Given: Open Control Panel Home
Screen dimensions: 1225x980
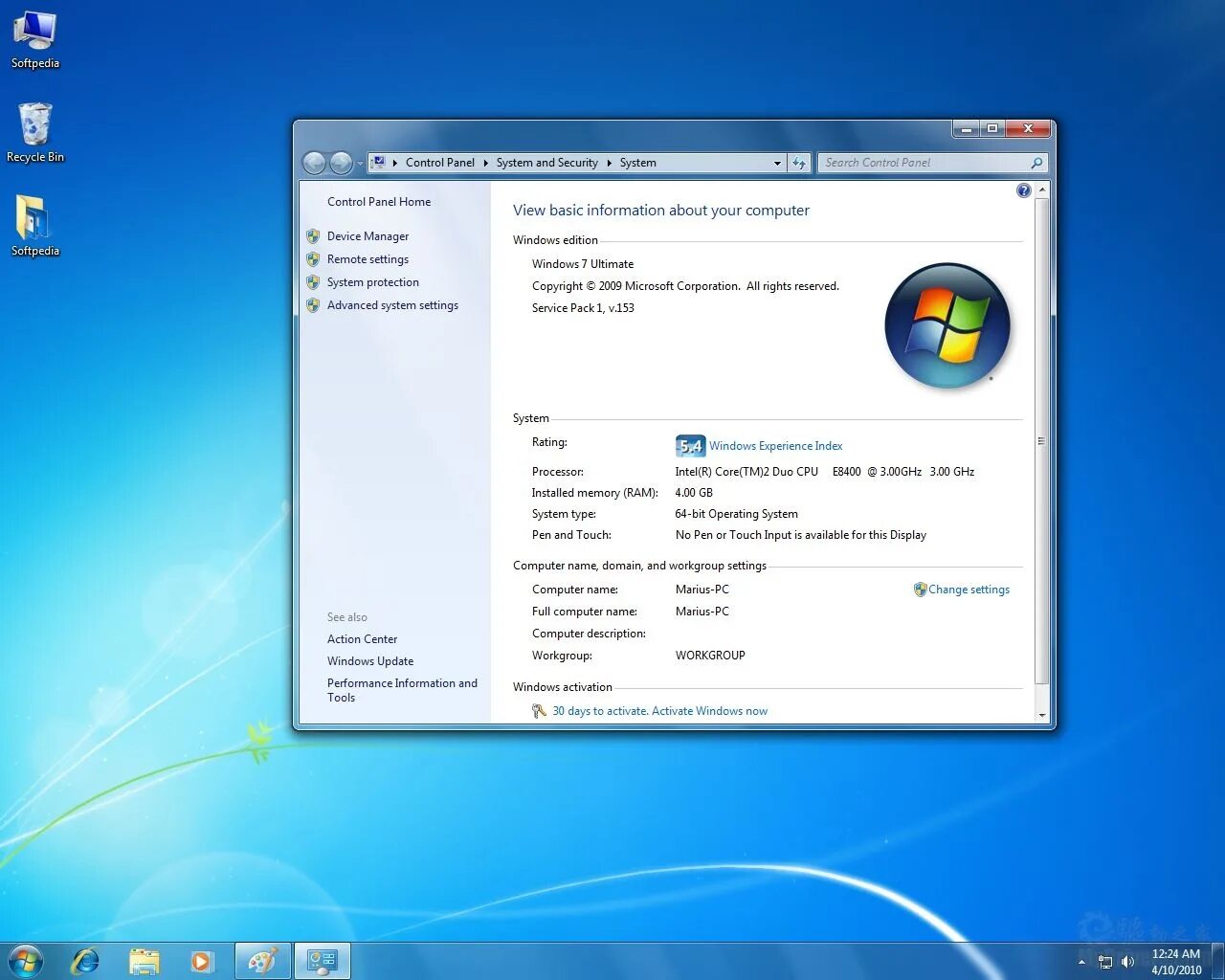Looking at the screenshot, I should (379, 202).
